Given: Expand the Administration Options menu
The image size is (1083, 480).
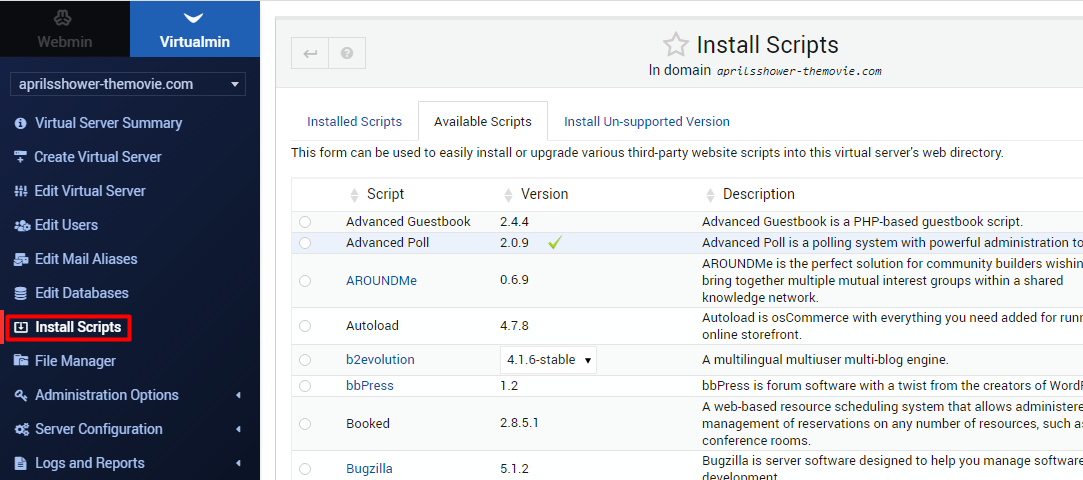Looking at the screenshot, I should pyautogui.click(x=238, y=395).
